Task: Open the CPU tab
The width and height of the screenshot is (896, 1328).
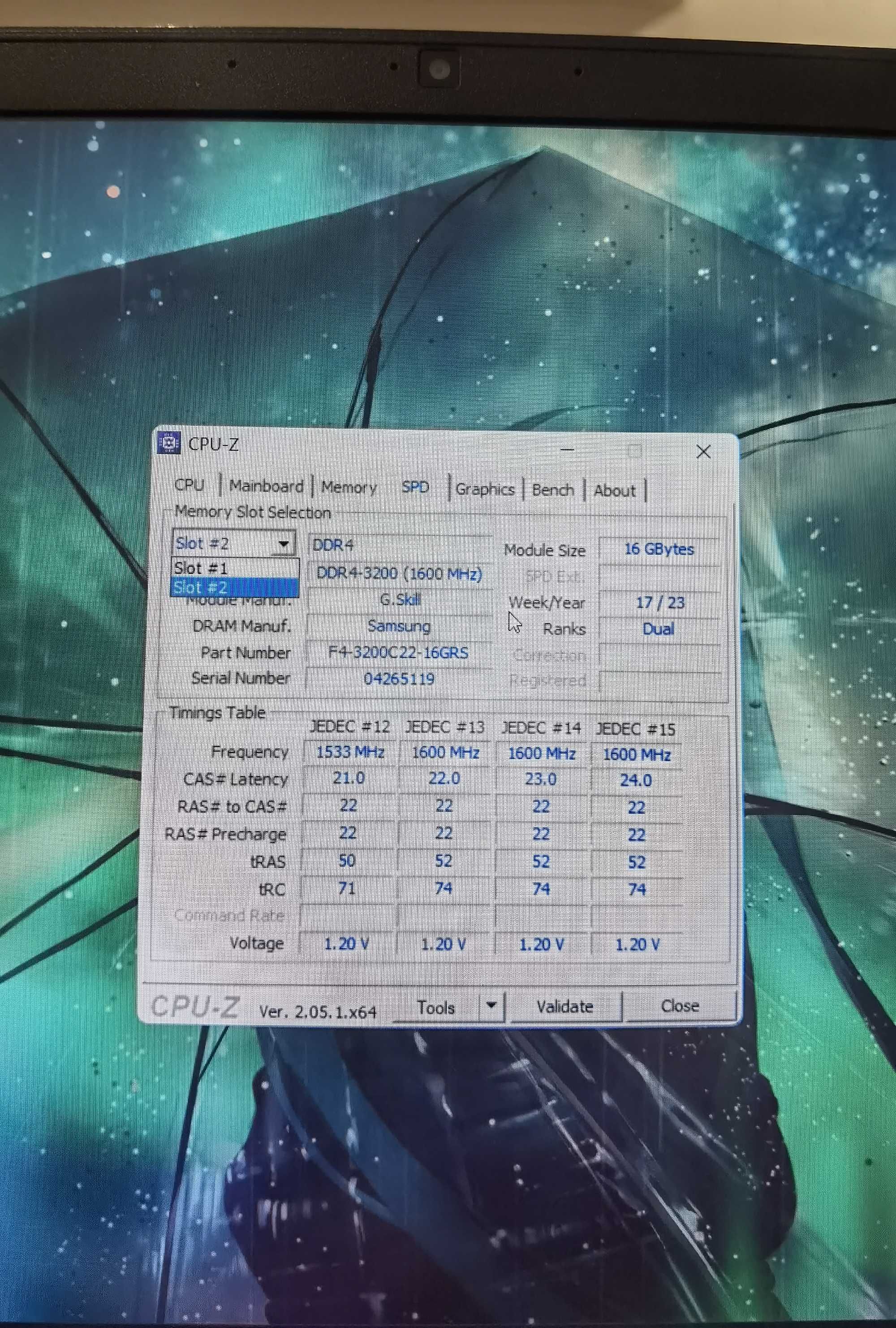Action: click(190, 485)
